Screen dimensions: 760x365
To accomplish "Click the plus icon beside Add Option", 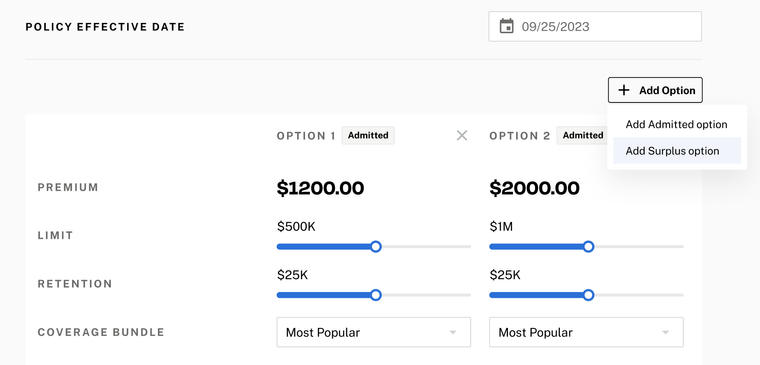I will pos(624,90).
